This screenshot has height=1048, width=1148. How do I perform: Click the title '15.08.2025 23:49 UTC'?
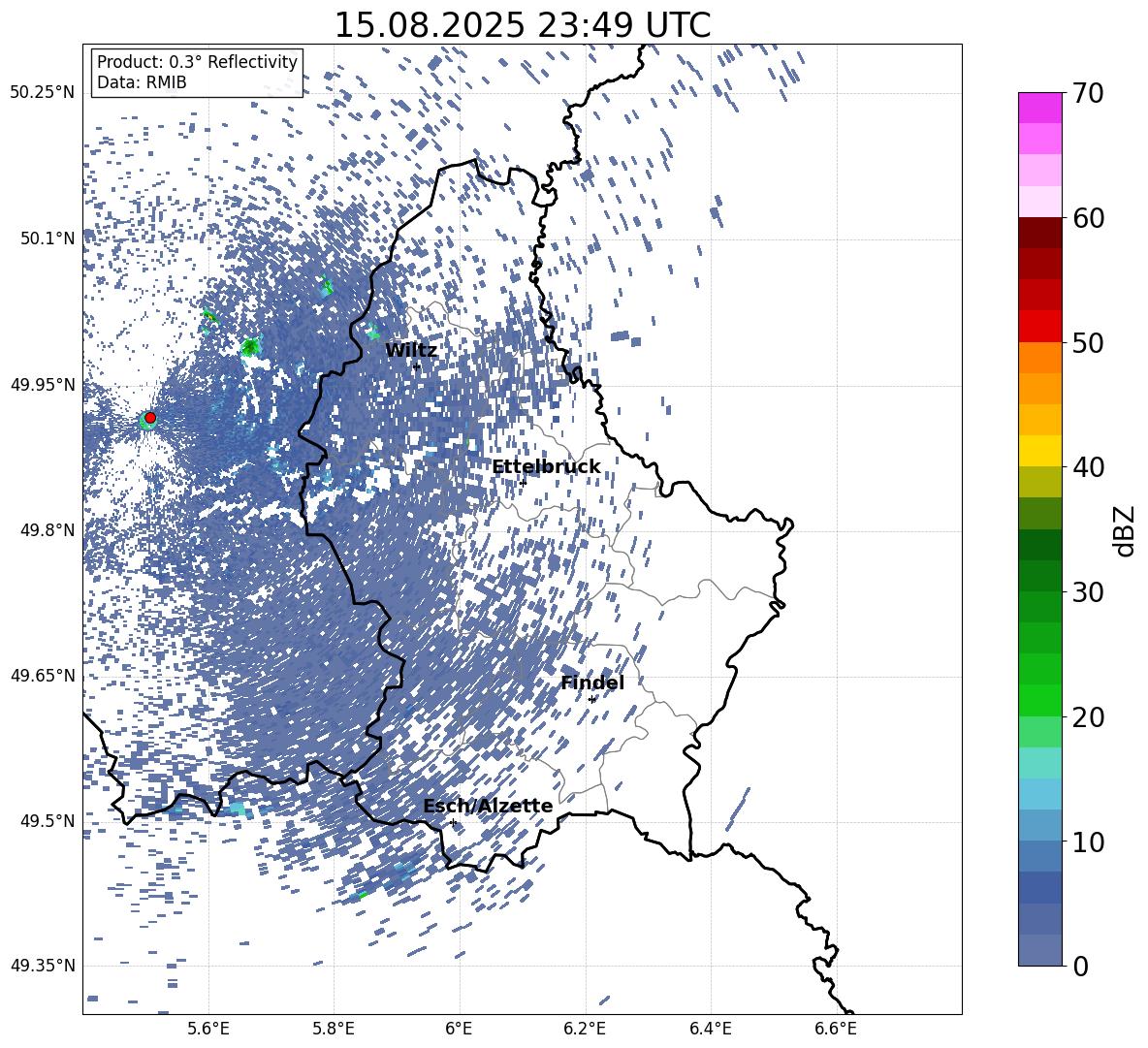(x=522, y=25)
